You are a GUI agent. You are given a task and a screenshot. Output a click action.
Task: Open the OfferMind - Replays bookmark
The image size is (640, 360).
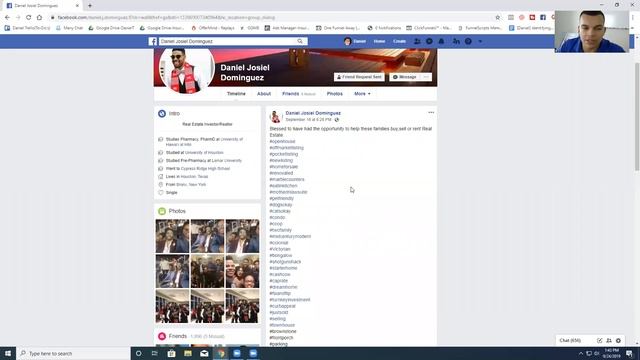coord(213,28)
